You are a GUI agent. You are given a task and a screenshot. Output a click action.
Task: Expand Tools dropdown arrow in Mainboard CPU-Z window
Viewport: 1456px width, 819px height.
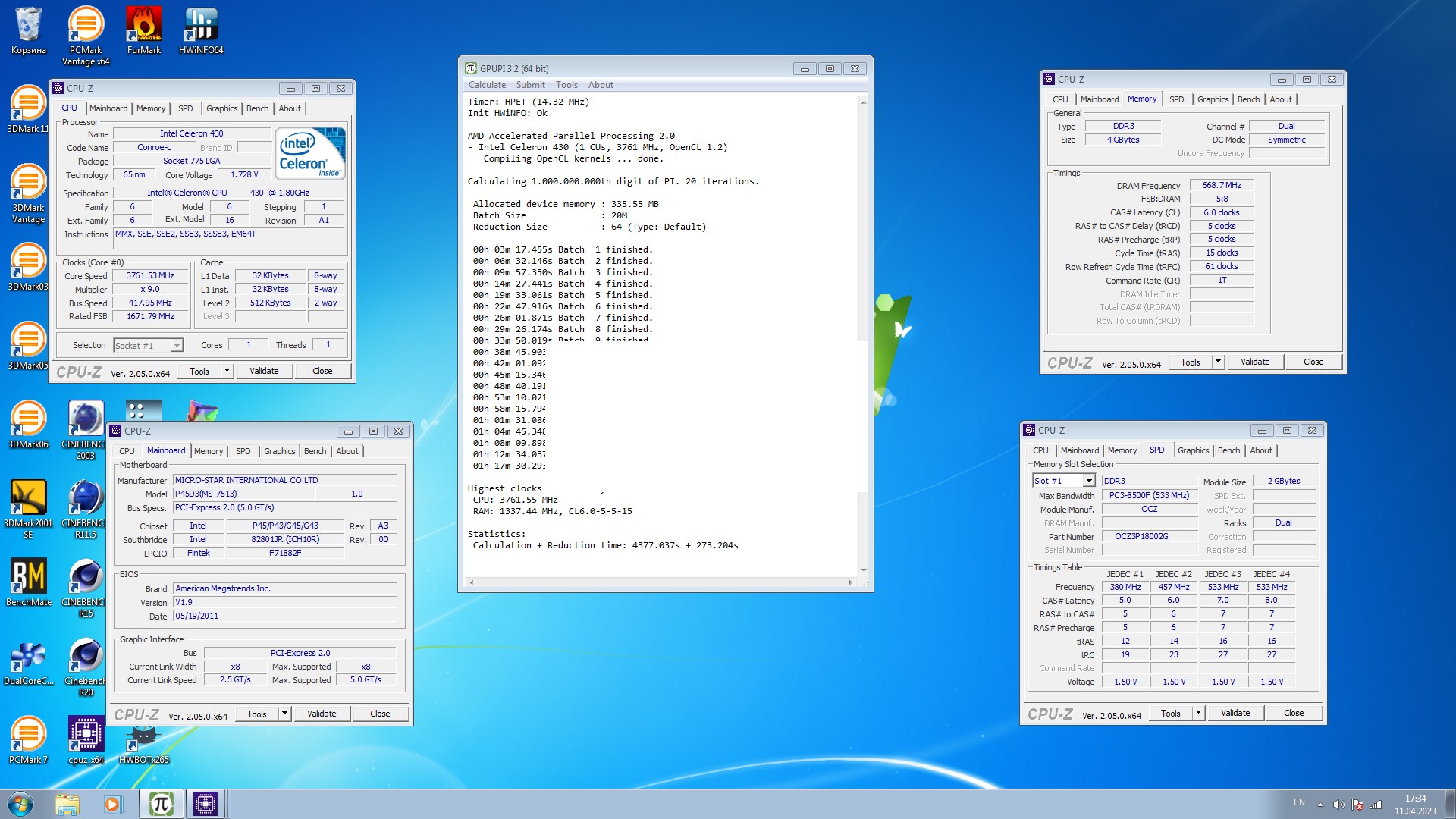[x=284, y=714]
